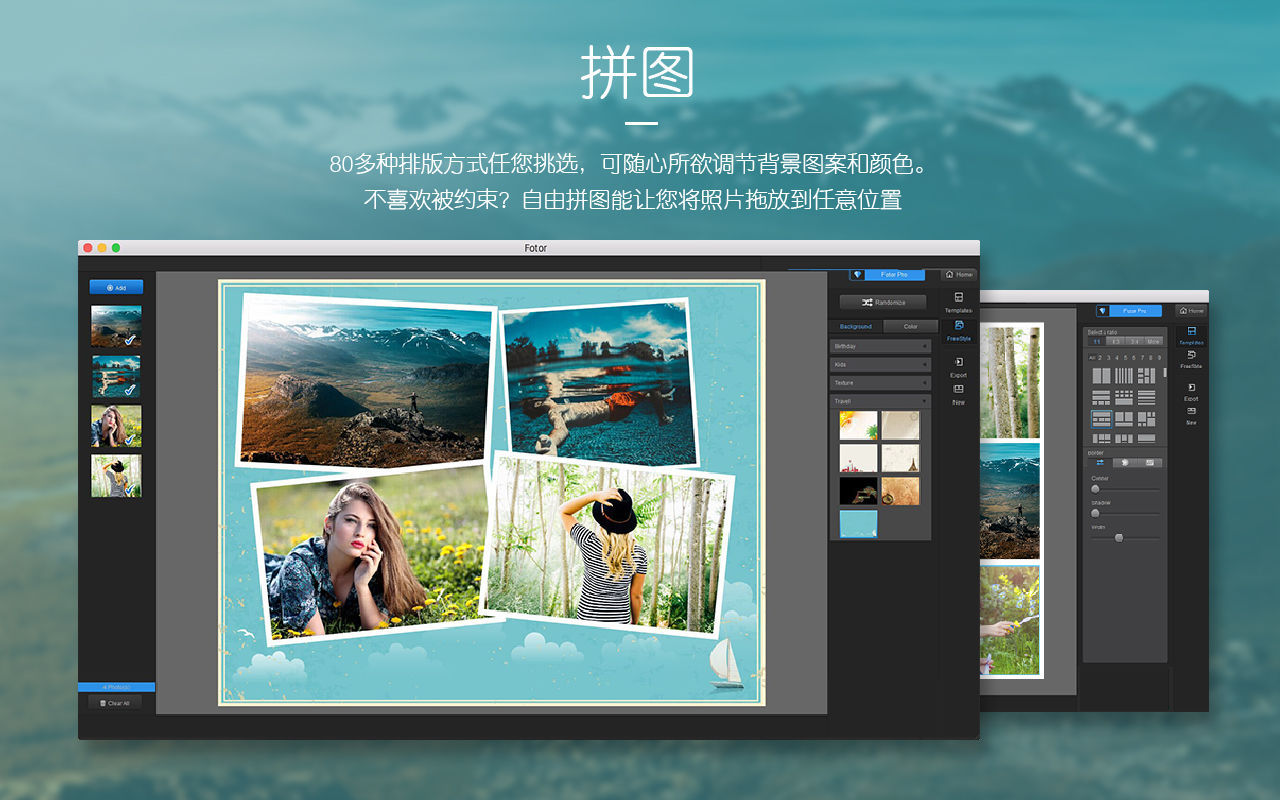Select the Eiffel Tower travel background
This screenshot has width=1280, height=800.
click(x=900, y=458)
